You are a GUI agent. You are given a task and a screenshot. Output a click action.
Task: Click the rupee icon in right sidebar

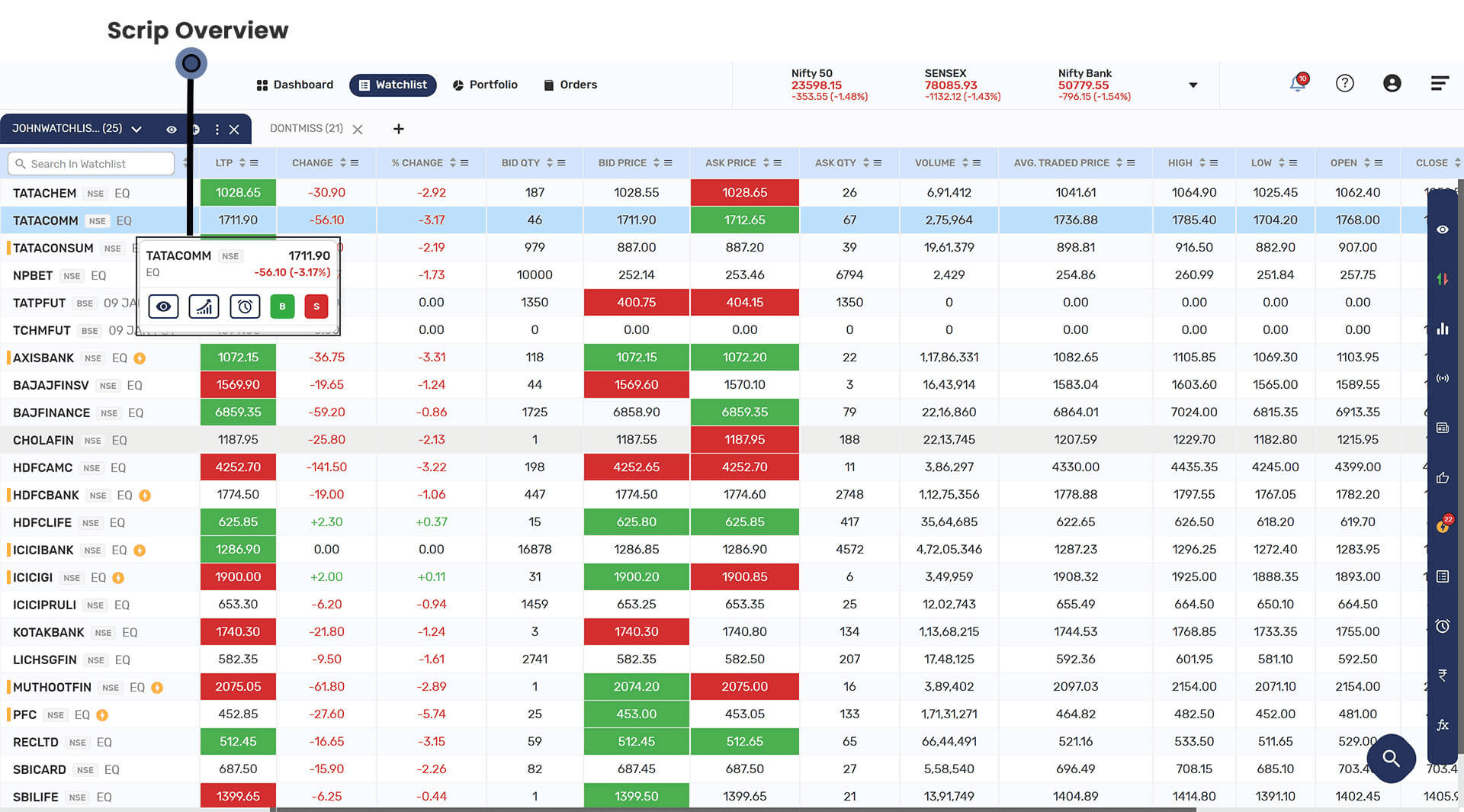pyautogui.click(x=1443, y=676)
